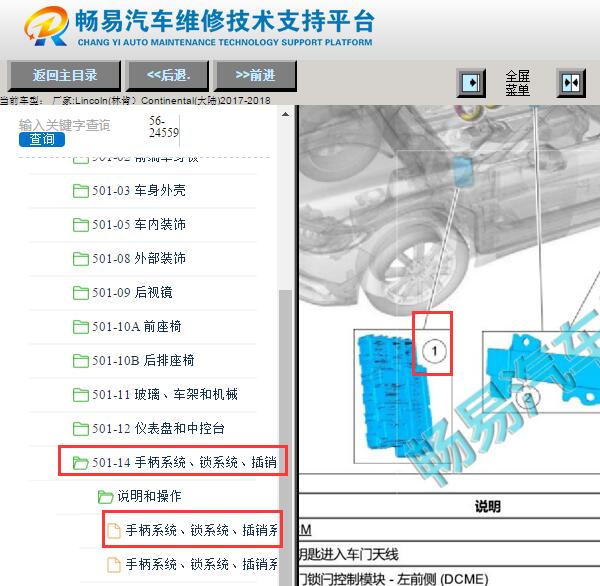Click the tree scrollbar up arrow
This screenshot has height=586, width=600.
(x=285, y=114)
